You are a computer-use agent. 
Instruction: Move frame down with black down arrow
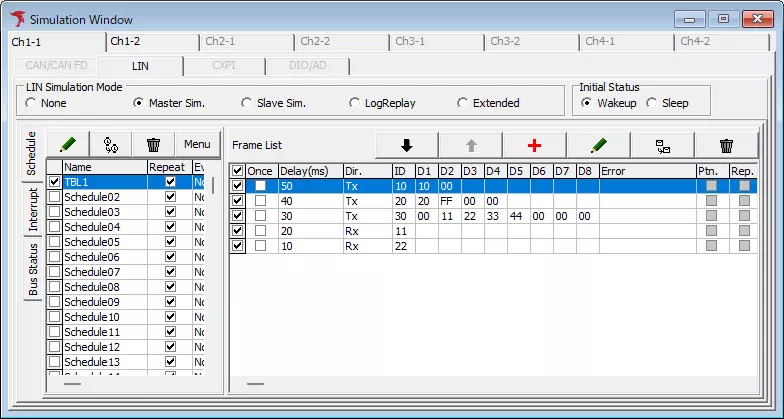tap(406, 146)
